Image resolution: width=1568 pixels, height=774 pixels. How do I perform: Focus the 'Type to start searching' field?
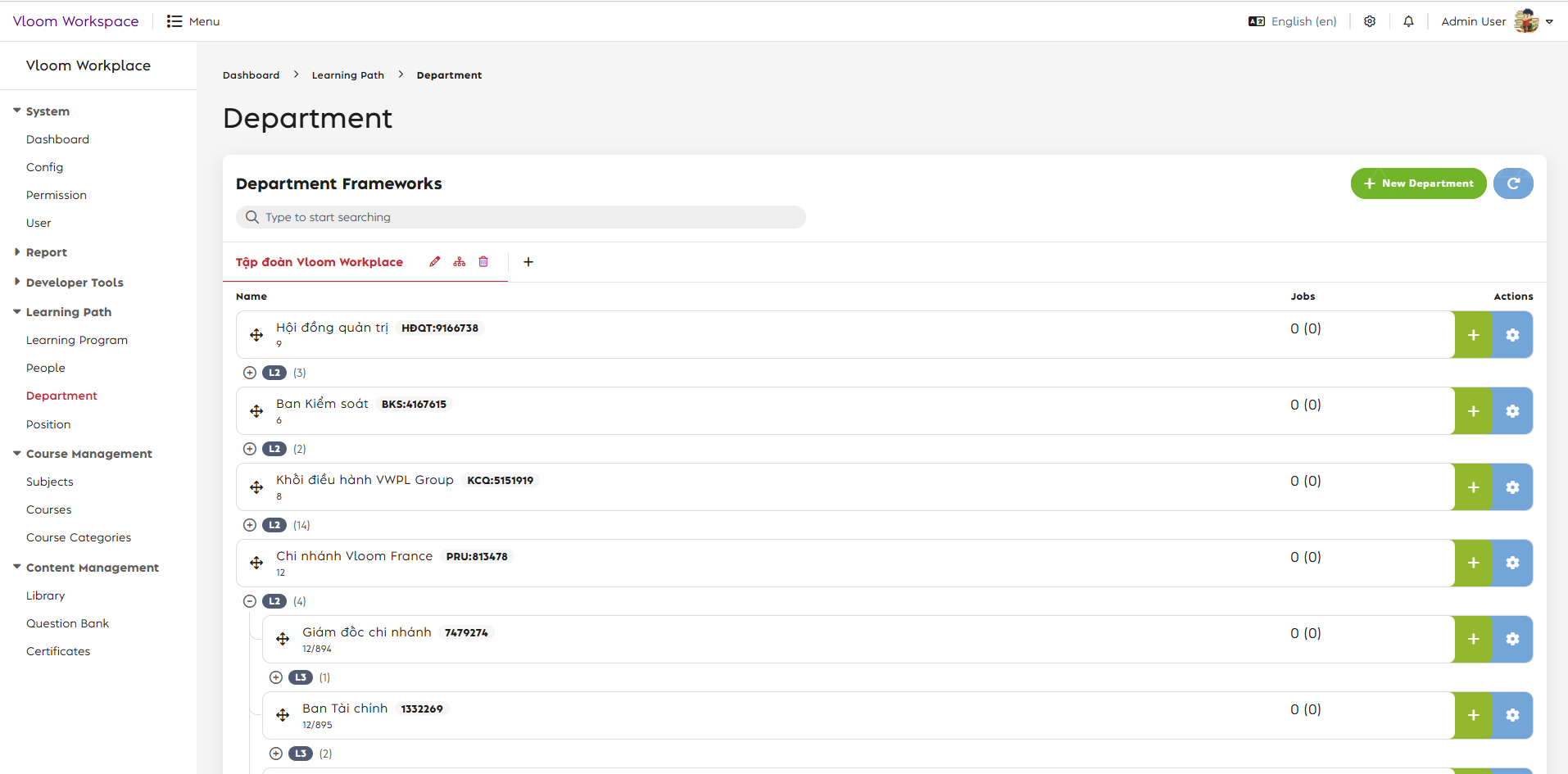(521, 217)
